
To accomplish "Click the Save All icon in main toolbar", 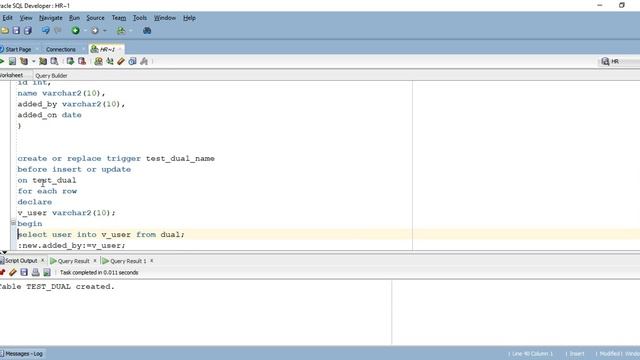I will click(28, 31).
